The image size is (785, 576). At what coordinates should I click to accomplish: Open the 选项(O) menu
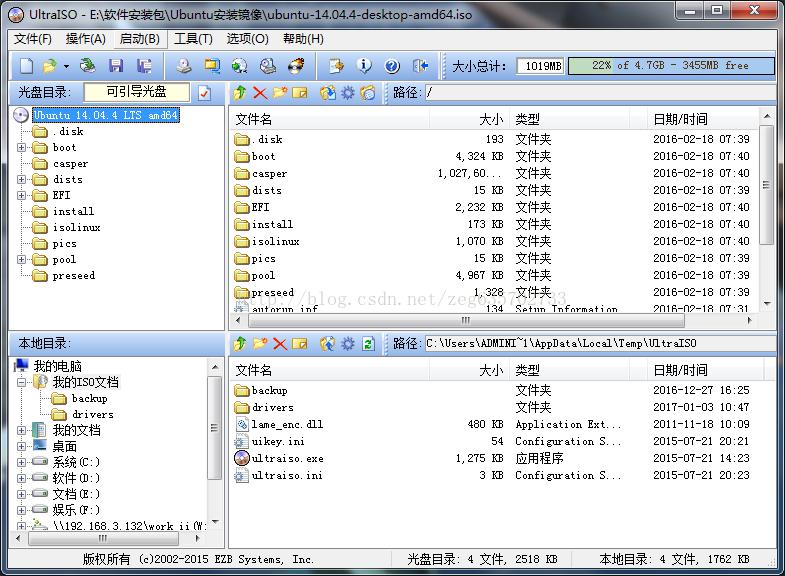click(247, 39)
